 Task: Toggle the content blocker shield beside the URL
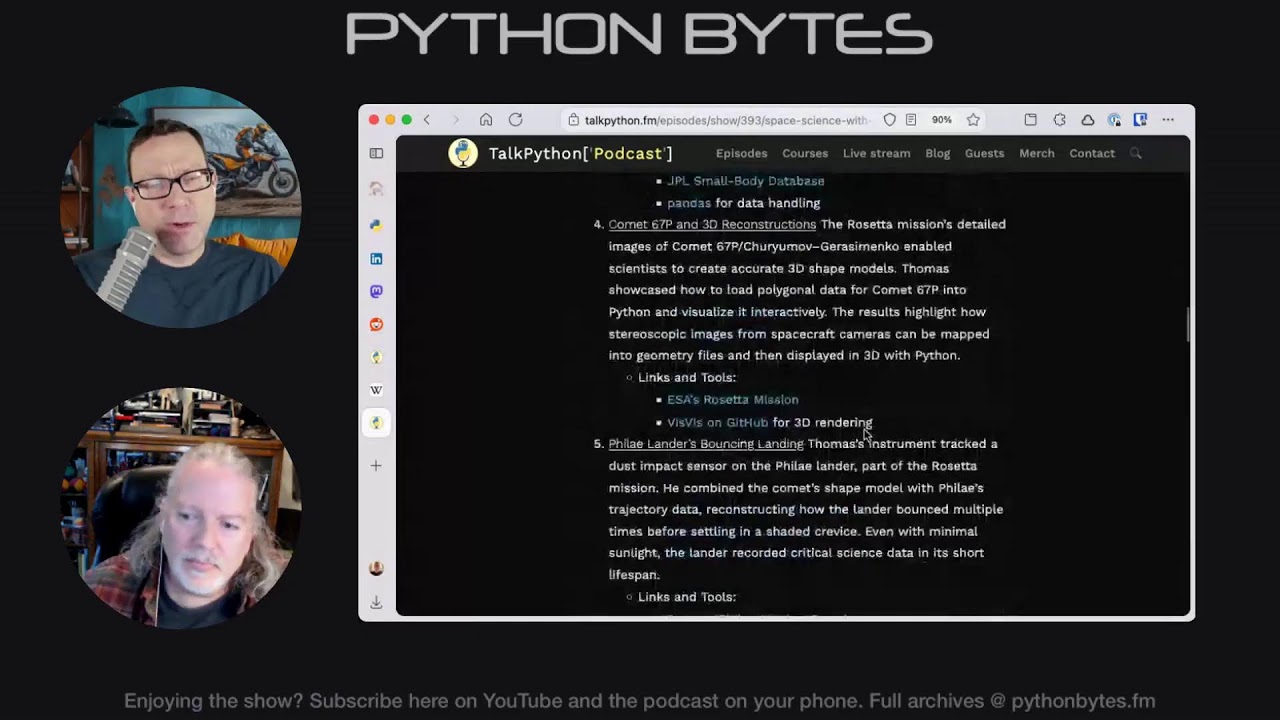[890, 119]
